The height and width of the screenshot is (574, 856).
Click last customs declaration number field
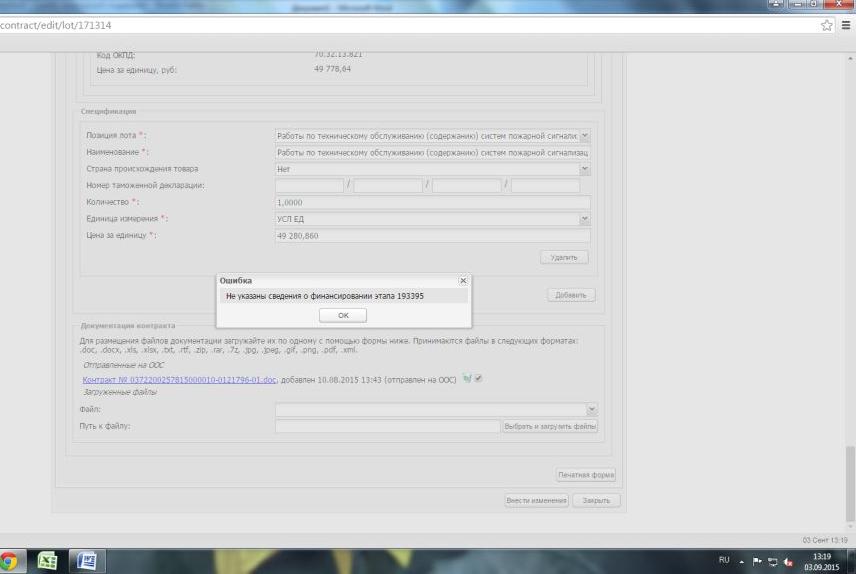(545, 186)
